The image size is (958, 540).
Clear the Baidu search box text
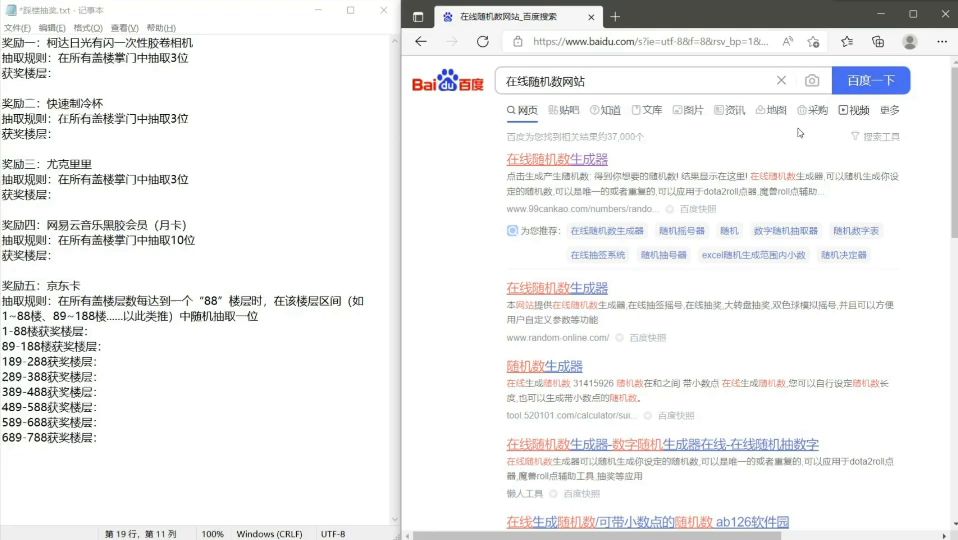click(x=781, y=81)
